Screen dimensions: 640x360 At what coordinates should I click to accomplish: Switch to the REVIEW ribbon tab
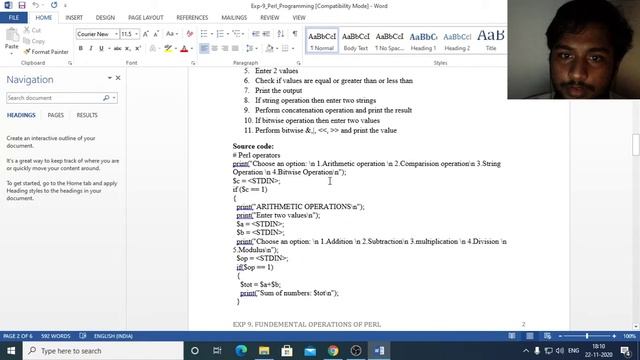(270, 18)
